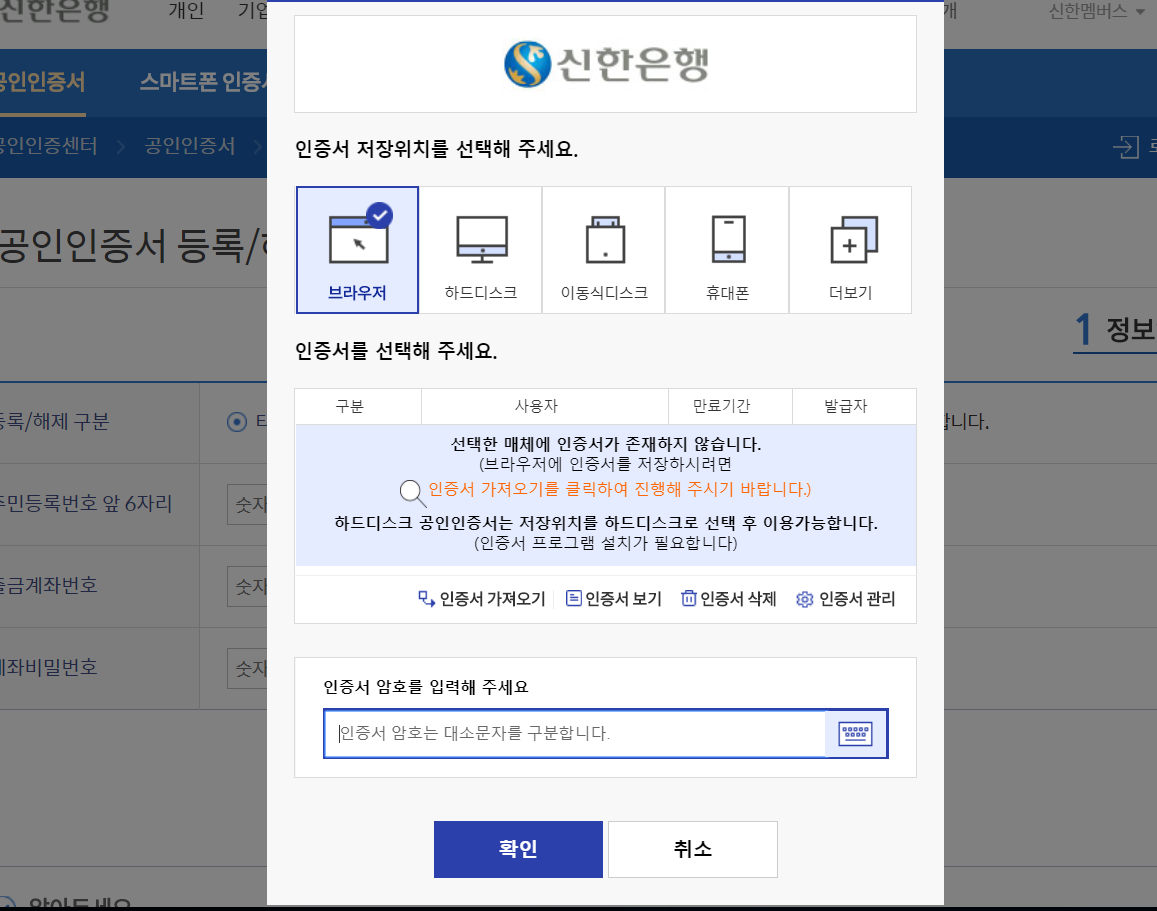Image resolution: width=1157 pixels, height=911 pixels.
Task: Switch to 공인인증서 tab on background page
Action: click(41, 82)
